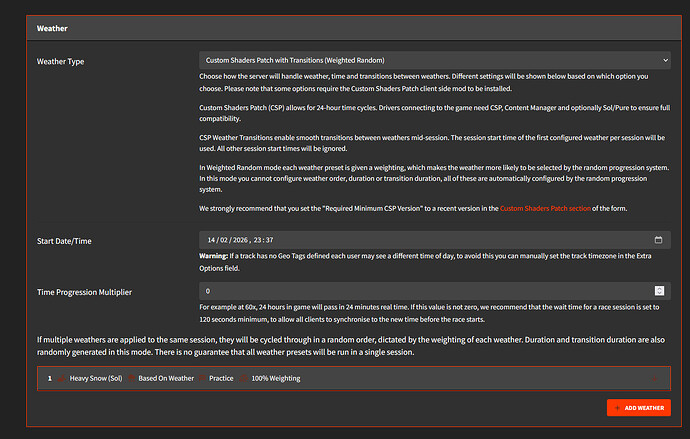Click the 100% Weighting value
The image size is (690, 439).
click(275, 378)
